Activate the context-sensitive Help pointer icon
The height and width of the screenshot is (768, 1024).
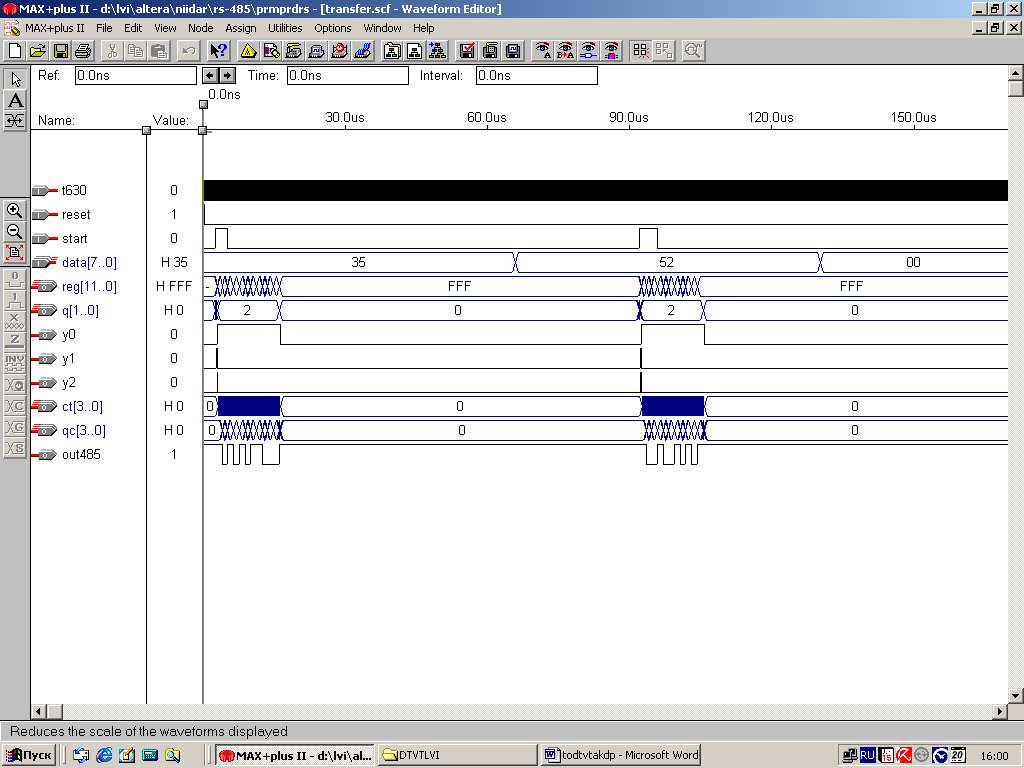(x=218, y=51)
